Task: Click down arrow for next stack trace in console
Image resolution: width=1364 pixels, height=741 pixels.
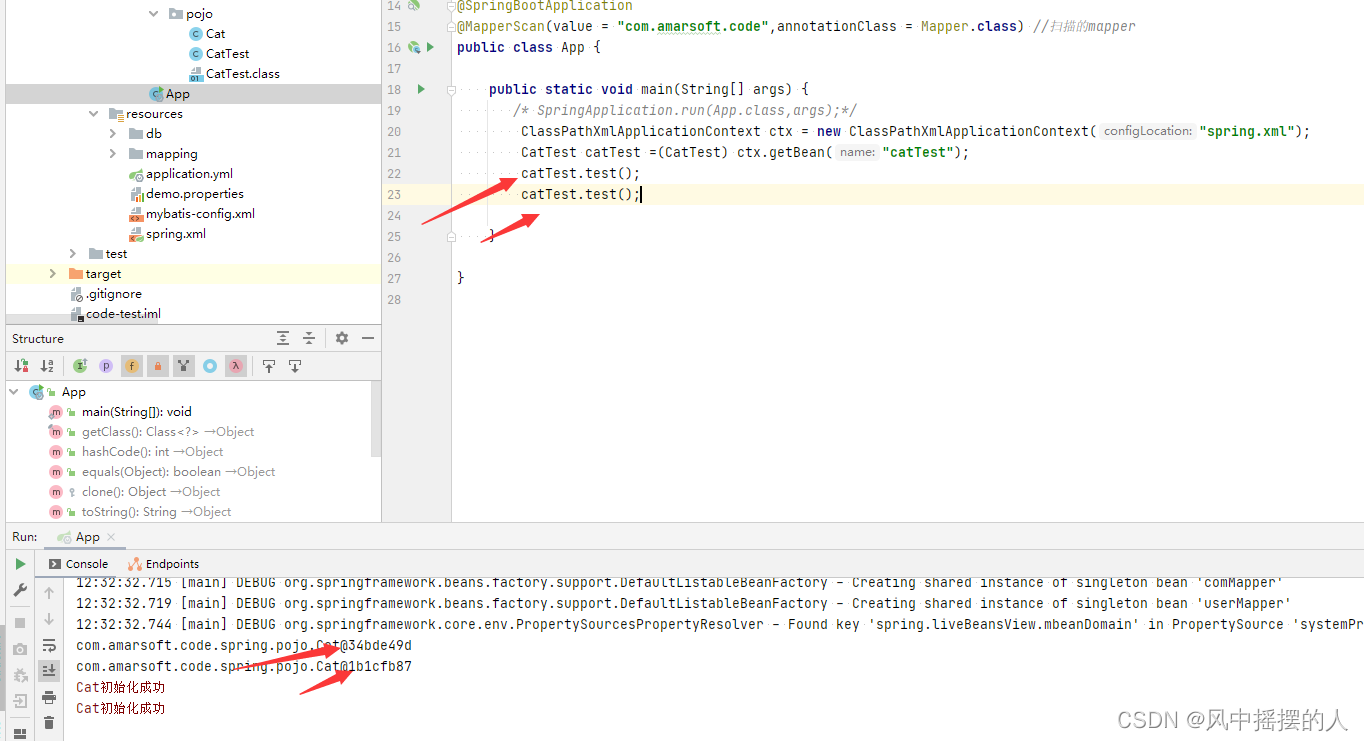Action: coord(49,619)
